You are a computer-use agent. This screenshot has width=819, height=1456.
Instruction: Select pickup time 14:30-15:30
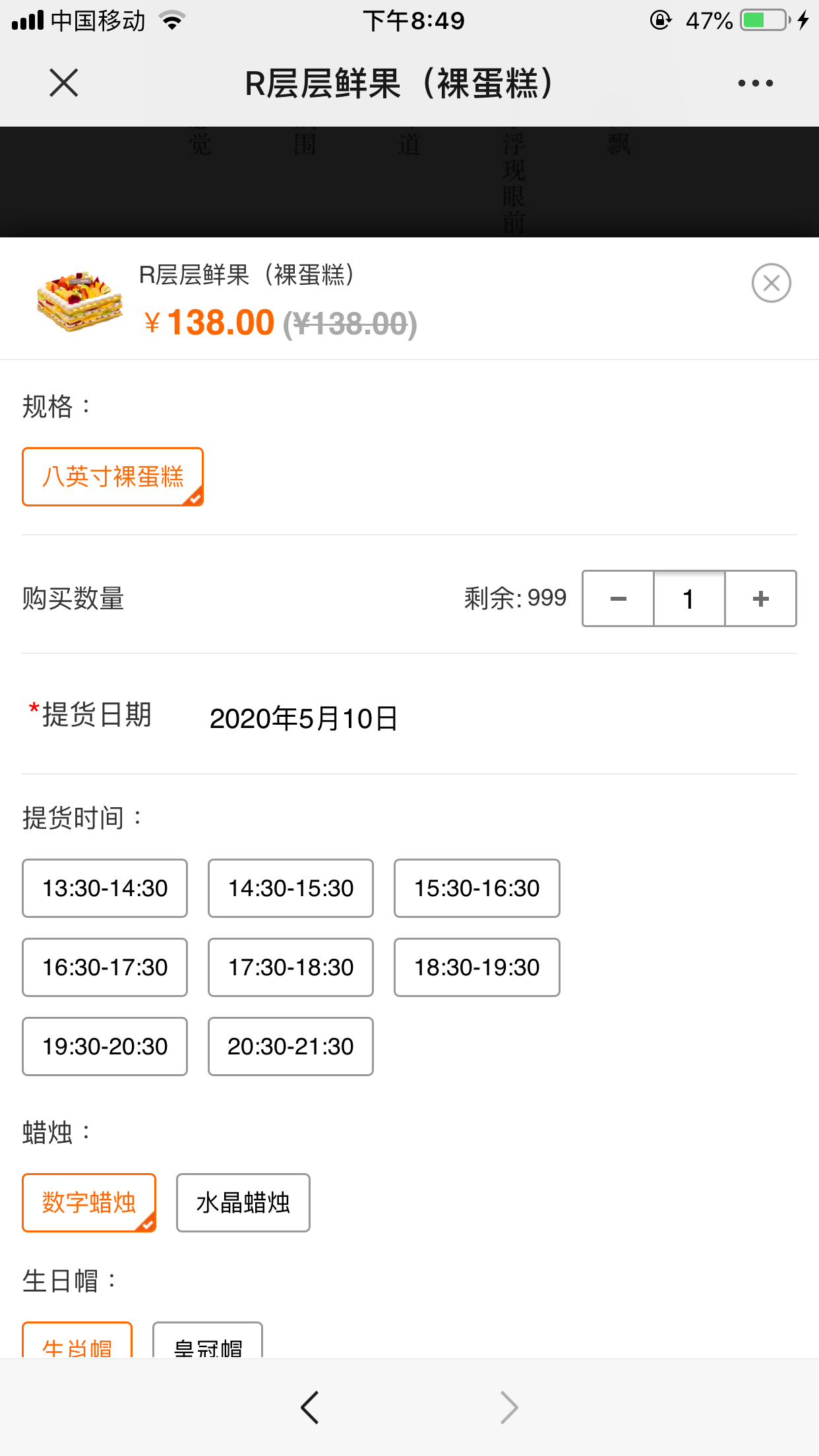click(291, 888)
